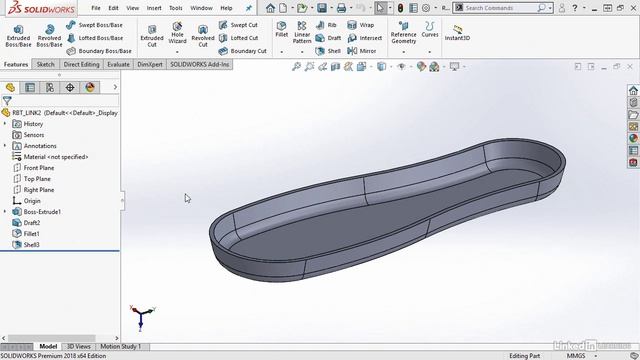Select the Wrap feature

360,25
